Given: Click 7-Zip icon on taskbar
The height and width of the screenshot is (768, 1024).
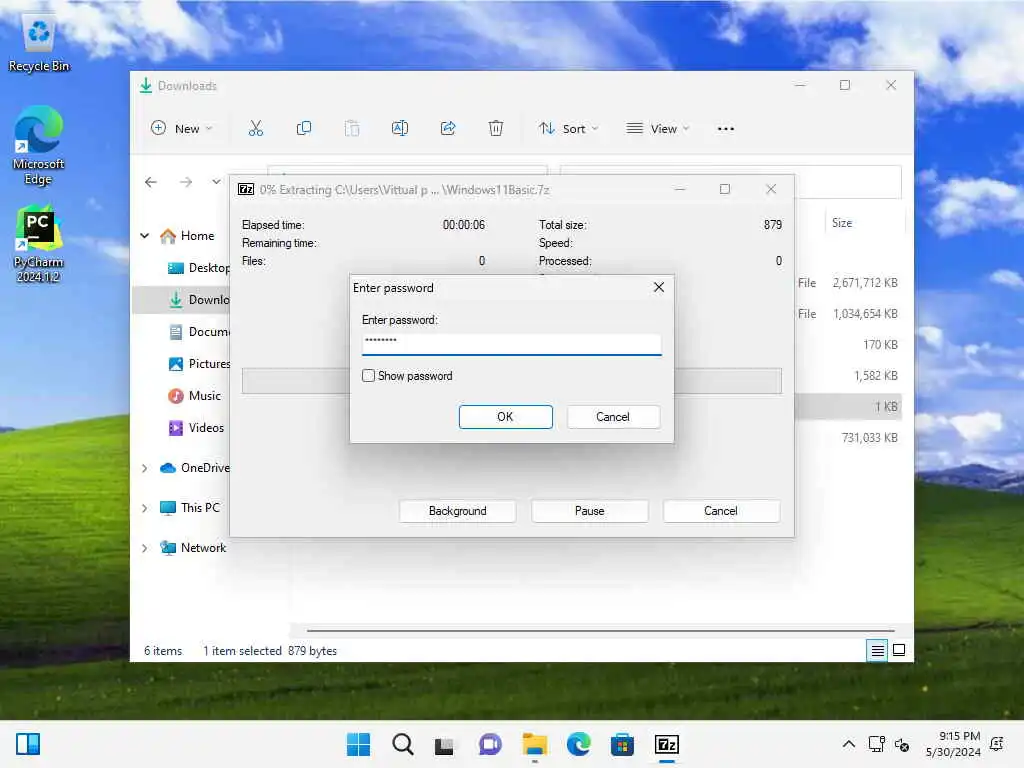Looking at the screenshot, I should point(667,744).
